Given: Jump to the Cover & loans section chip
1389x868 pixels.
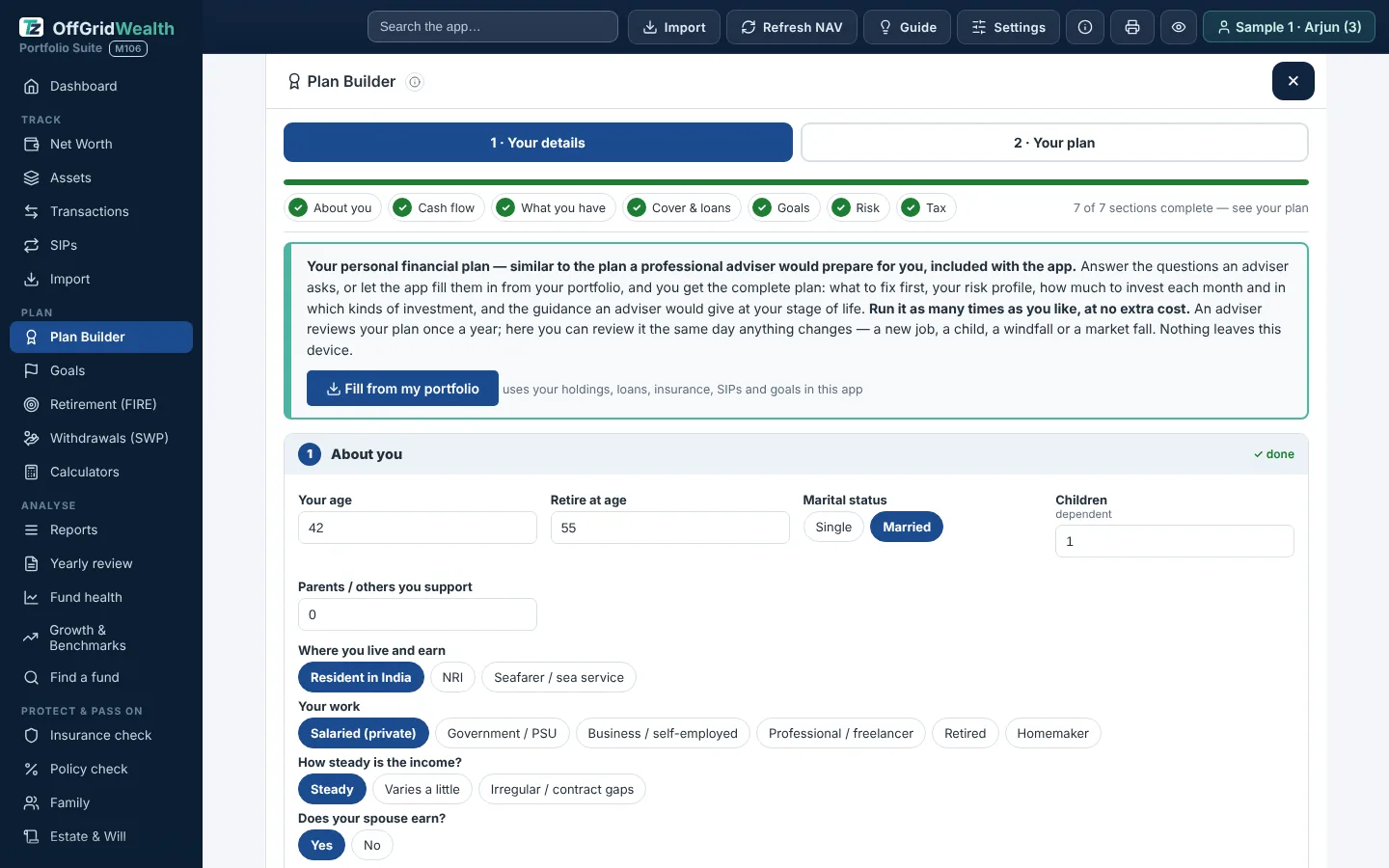Looking at the screenshot, I should 681,207.
